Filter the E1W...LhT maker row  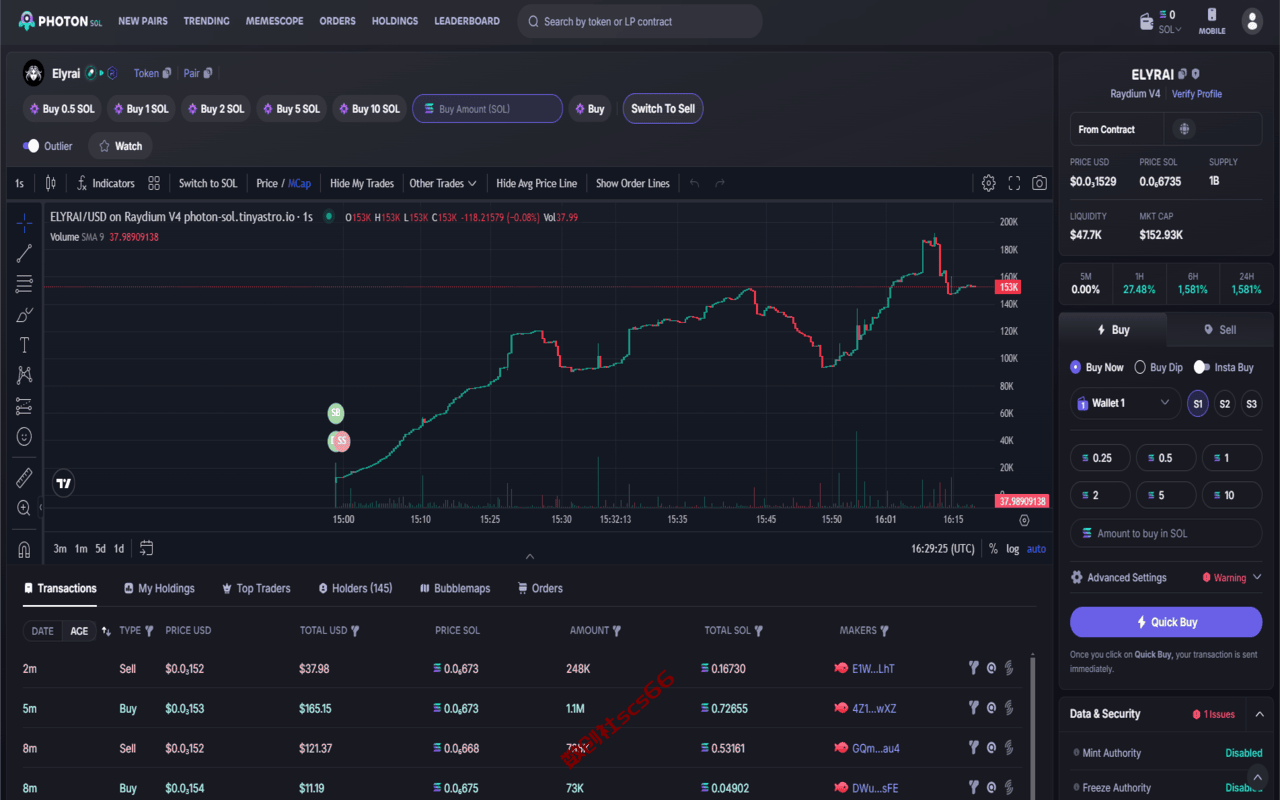[x=973, y=668]
